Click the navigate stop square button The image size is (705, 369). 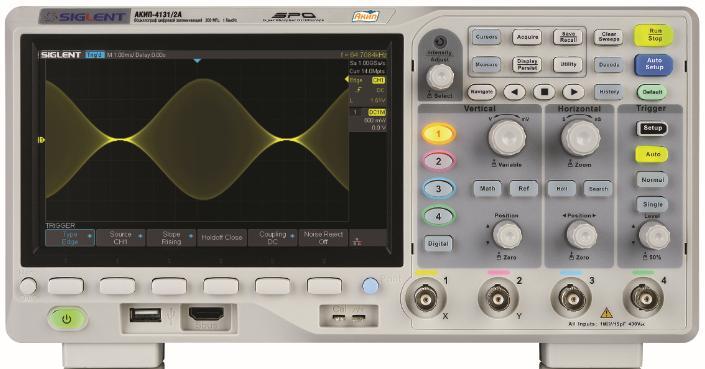pyautogui.click(x=544, y=92)
